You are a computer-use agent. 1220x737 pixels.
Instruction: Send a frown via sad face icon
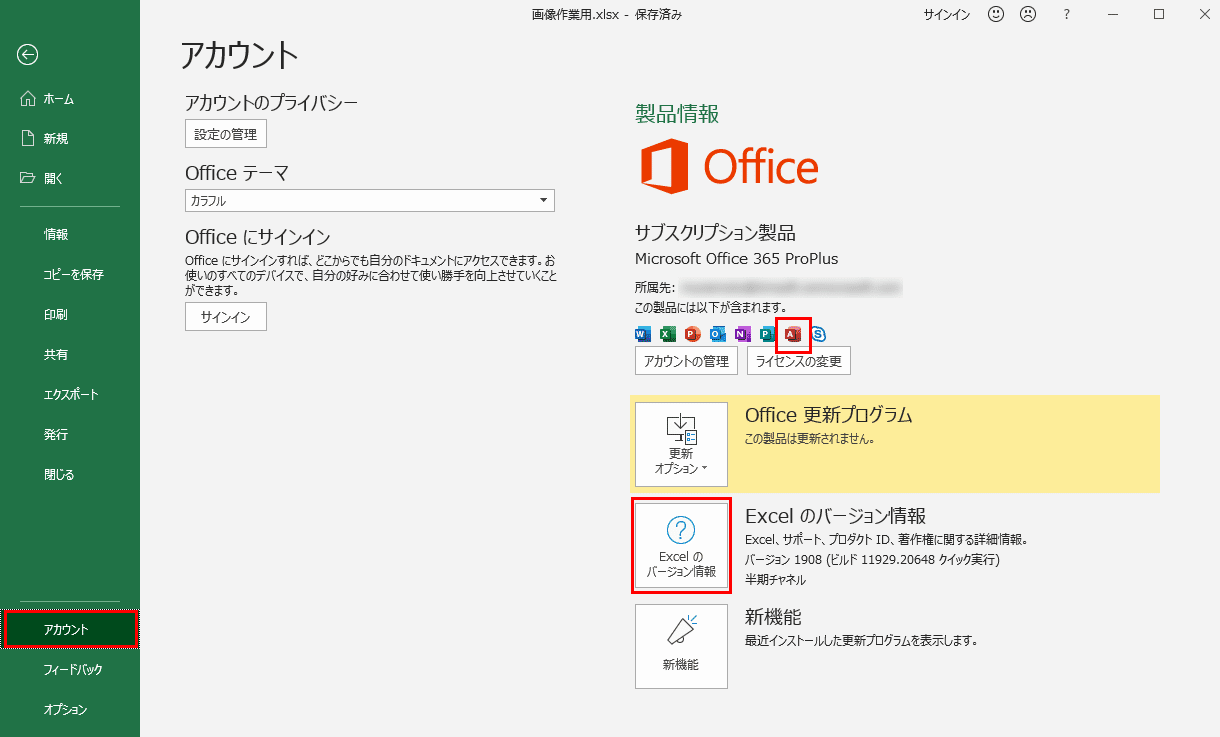click(x=1028, y=14)
